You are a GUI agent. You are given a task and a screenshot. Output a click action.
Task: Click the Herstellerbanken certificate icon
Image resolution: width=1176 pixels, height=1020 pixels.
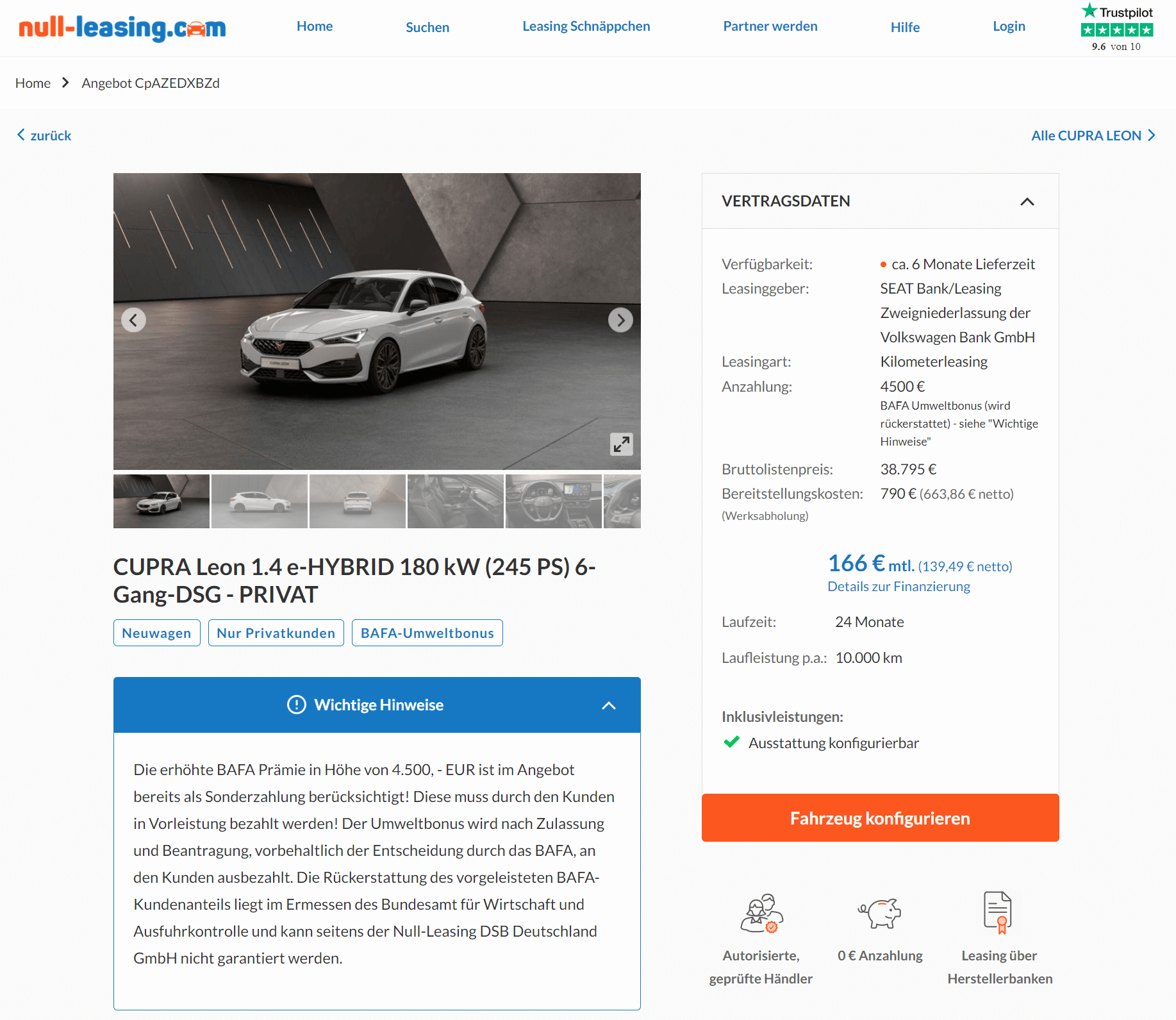(998, 912)
